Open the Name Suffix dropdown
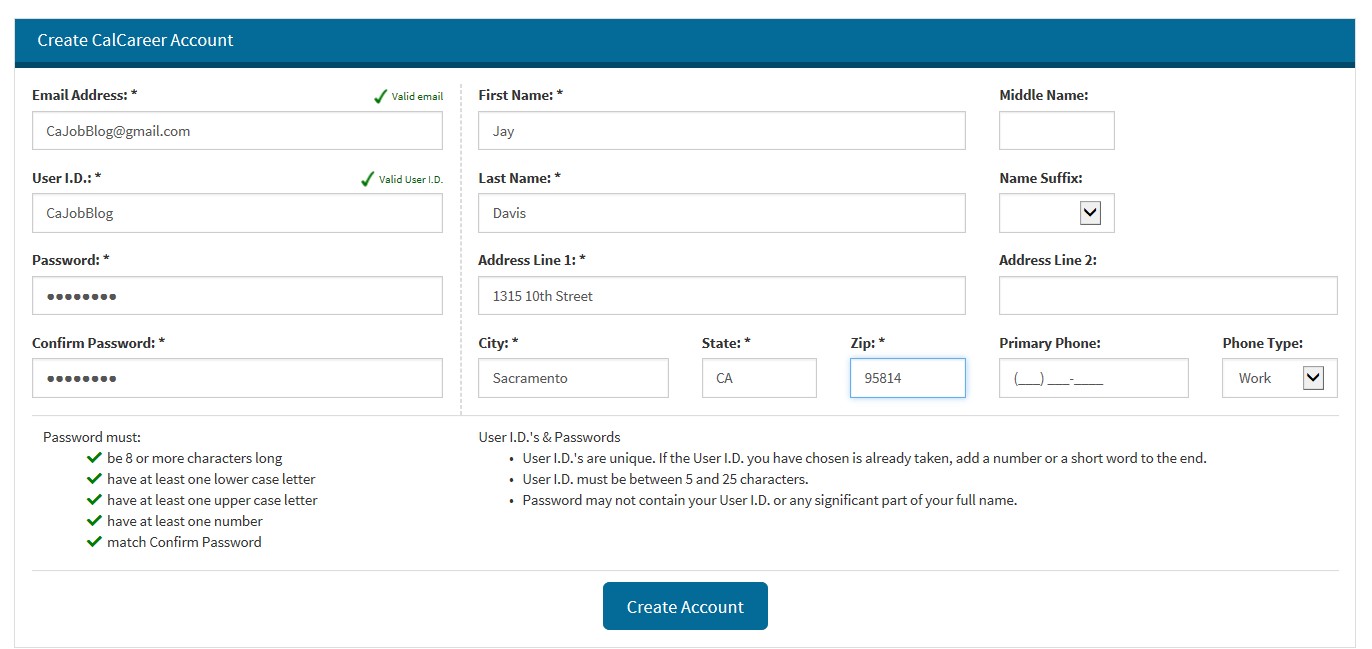Viewport: 1372px width, 649px height. [x=1057, y=213]
